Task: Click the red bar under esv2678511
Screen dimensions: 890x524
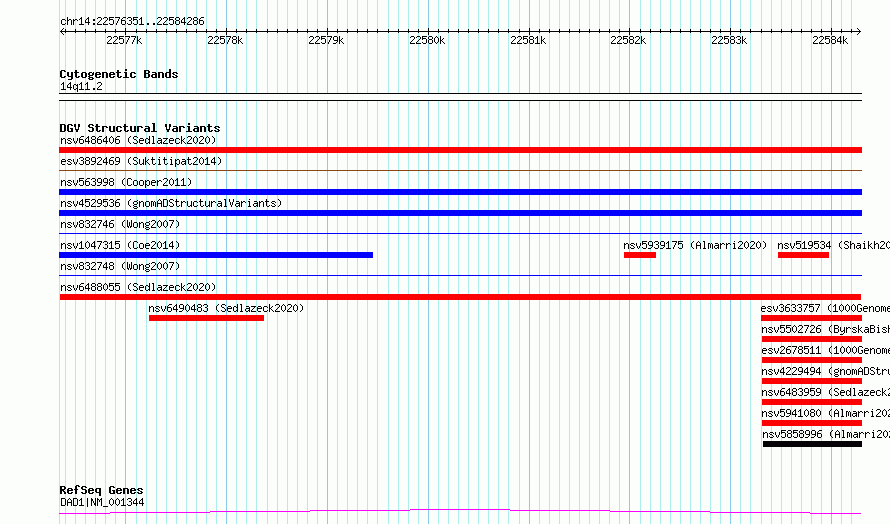Action: tap(812, 360)
